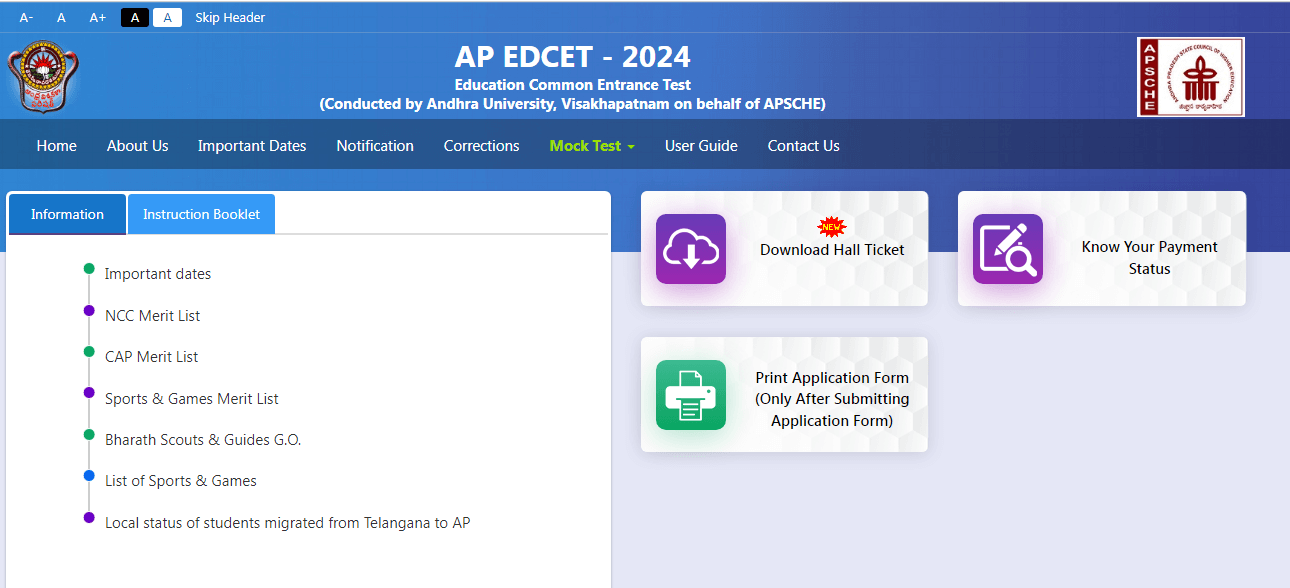Open the Home menu item
Screen dimensions: 1290x588
tap(57, 146)
